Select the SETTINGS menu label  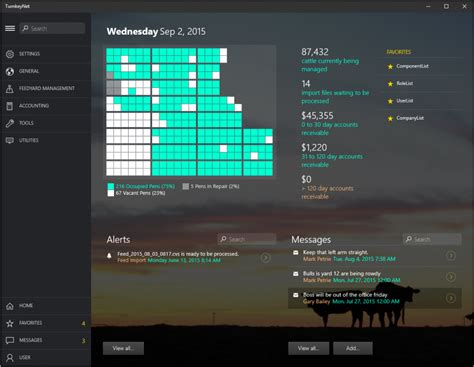pos(29,54)
